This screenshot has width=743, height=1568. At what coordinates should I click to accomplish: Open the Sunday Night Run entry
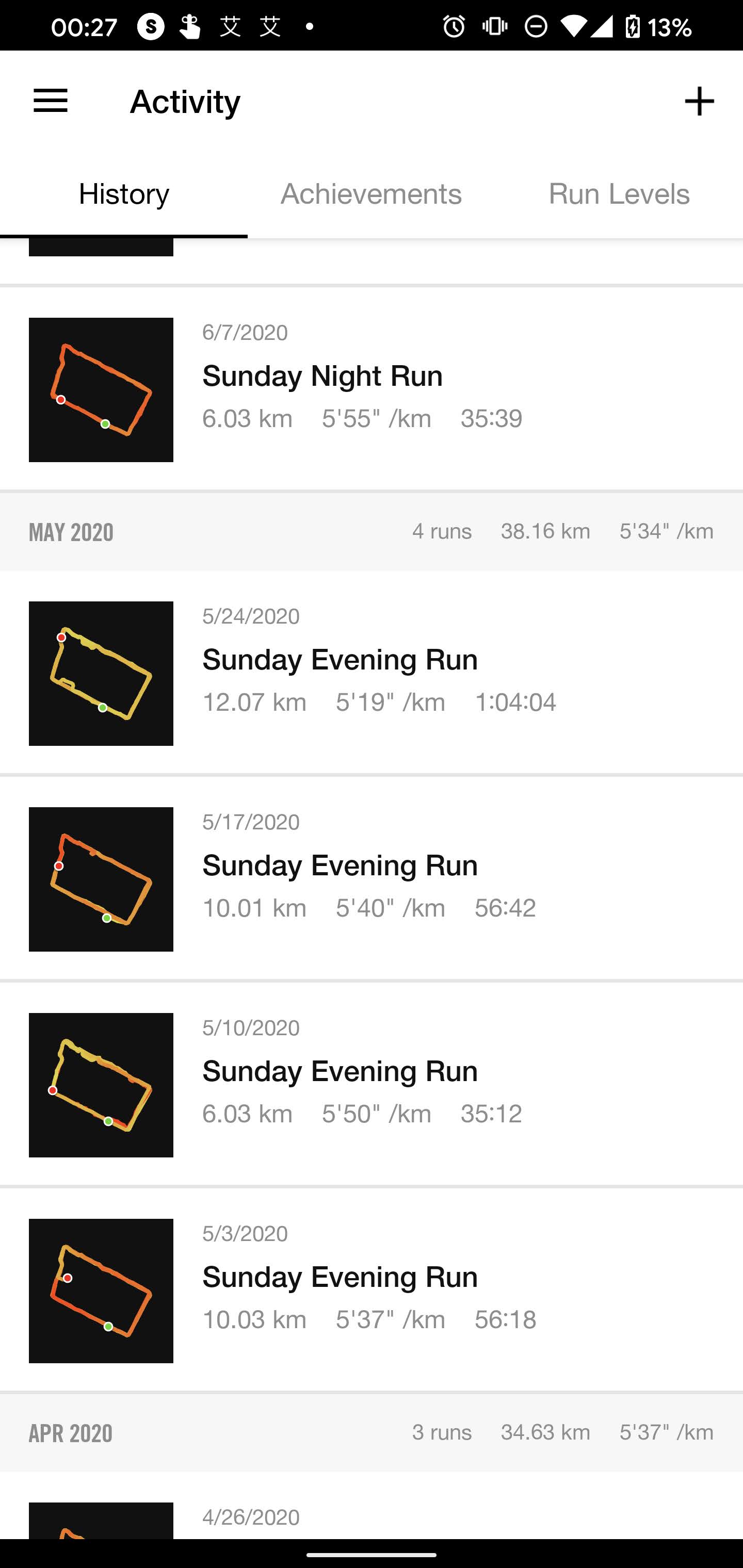[x=323, y=375]
